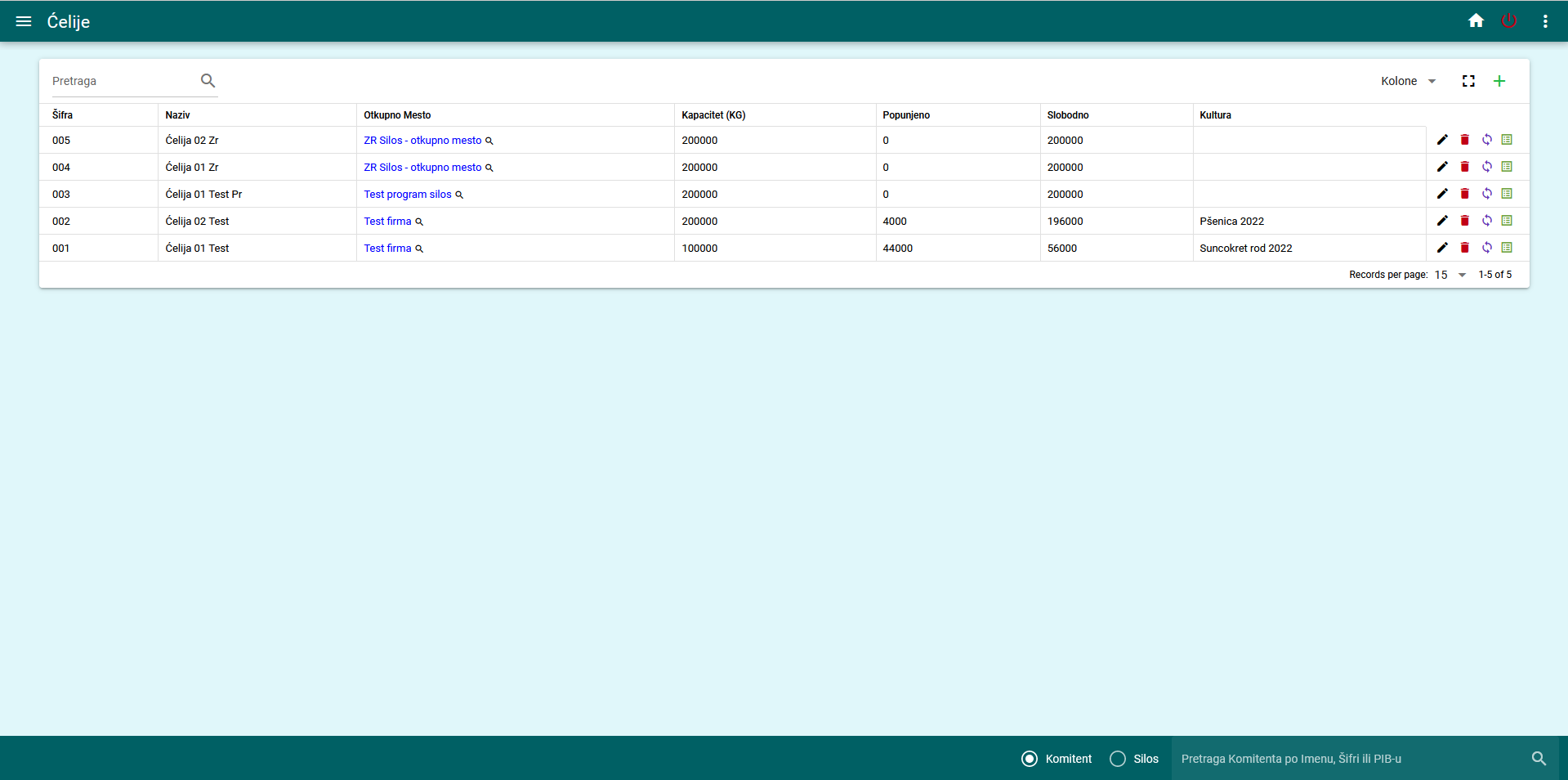The height and width of the screenshot is (780, 1568).
Task: Delete row 003 using the trash icon
Action: point(1464,194)
